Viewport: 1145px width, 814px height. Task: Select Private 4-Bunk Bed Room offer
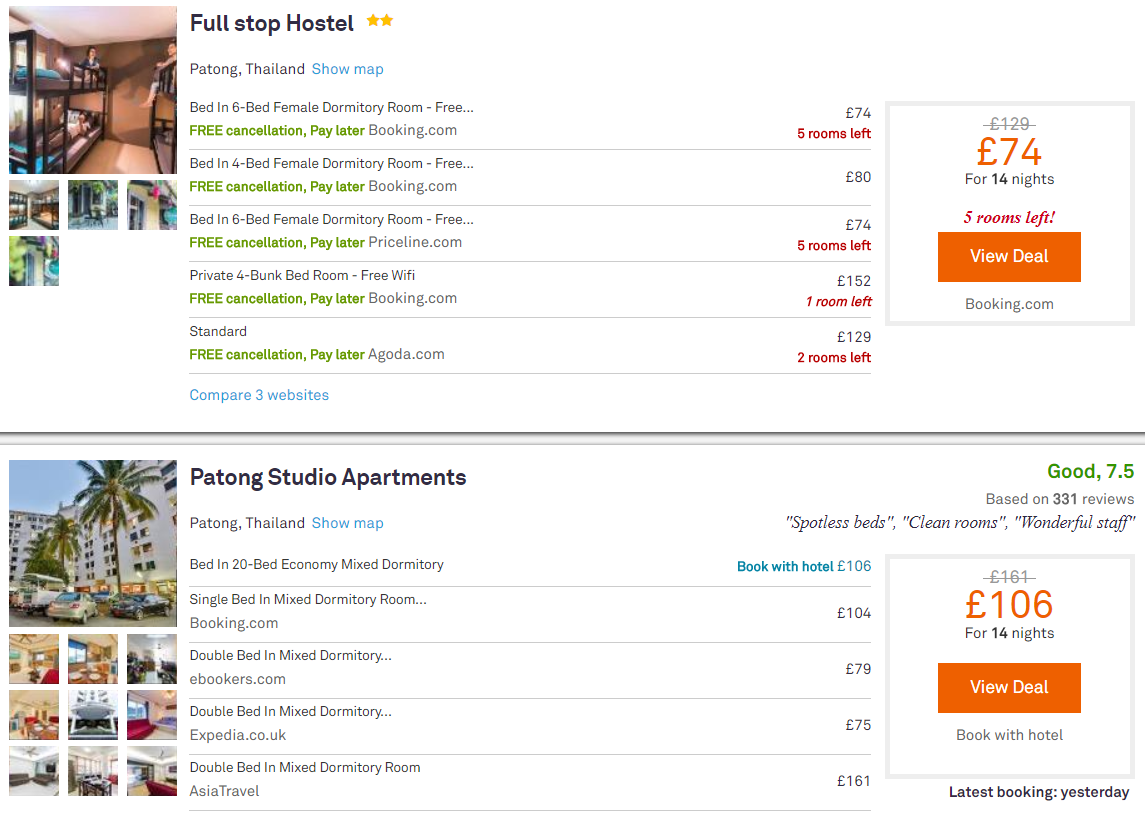[x=530, y=289]
